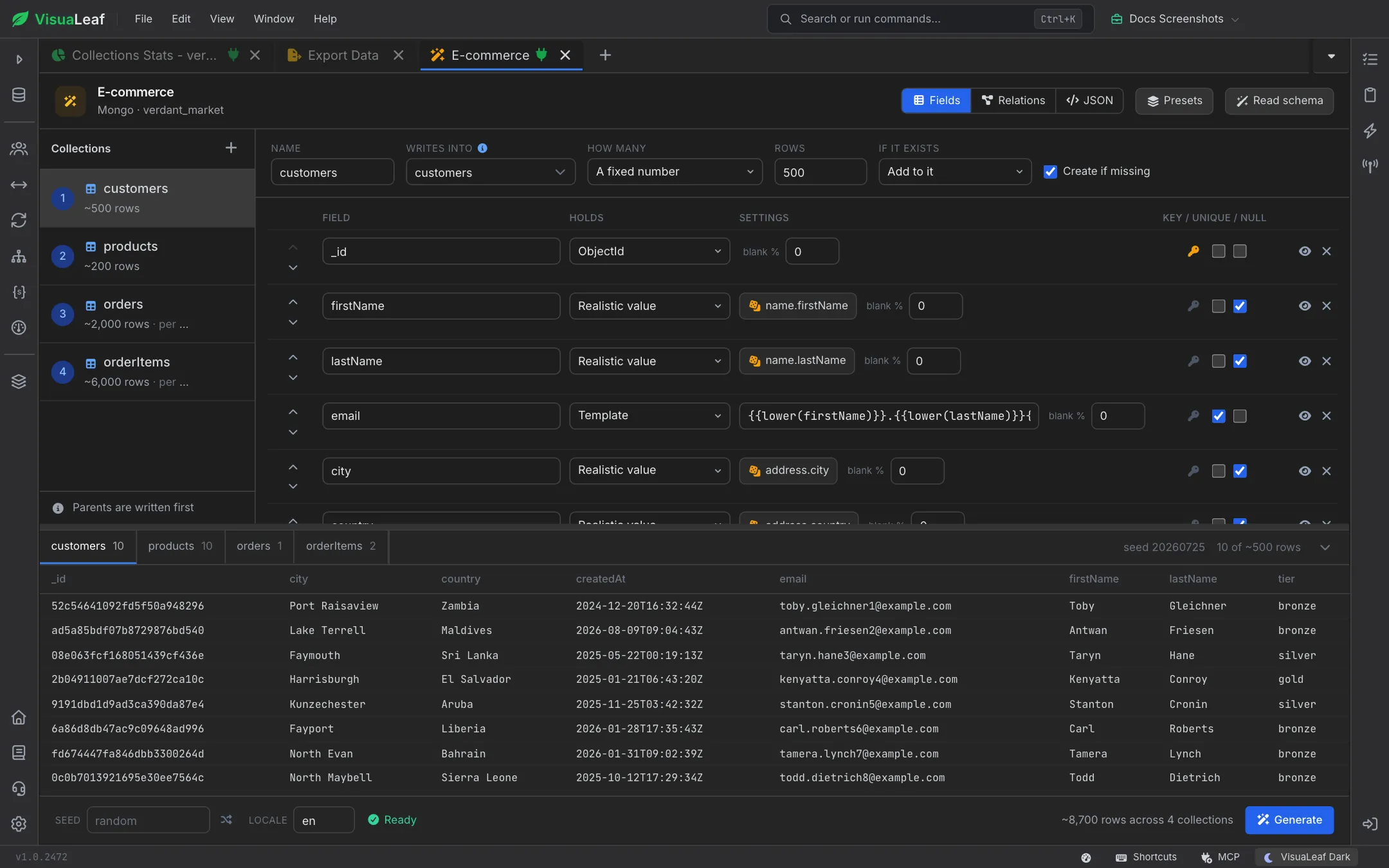Click the Read schema button
The height and width of the screenshot is (868, 1389).
(x=1279, y=101)
